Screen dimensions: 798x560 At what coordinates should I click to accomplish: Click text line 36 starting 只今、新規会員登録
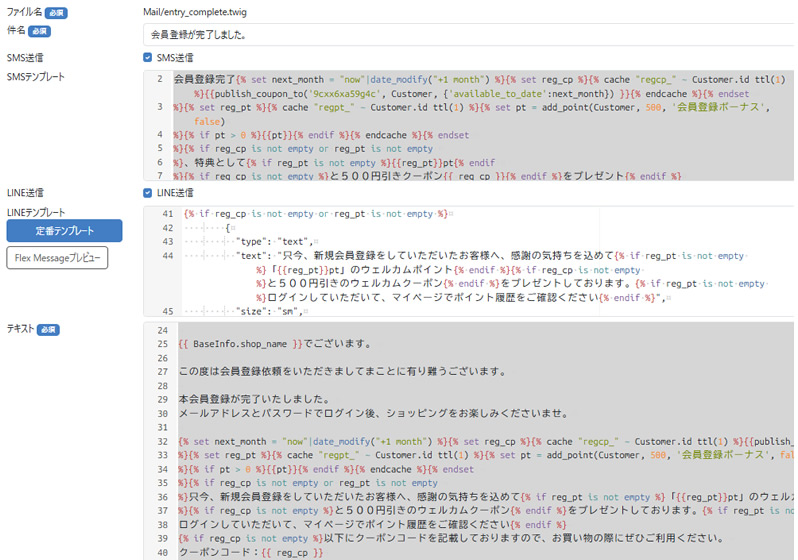coord(486,496)
